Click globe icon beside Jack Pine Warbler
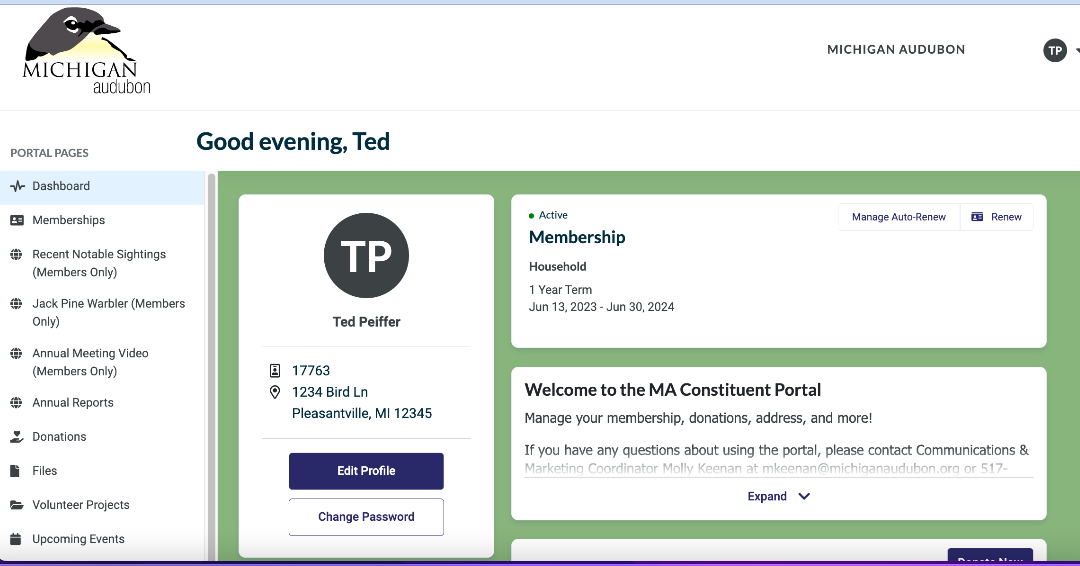 [x=17, y=304]
